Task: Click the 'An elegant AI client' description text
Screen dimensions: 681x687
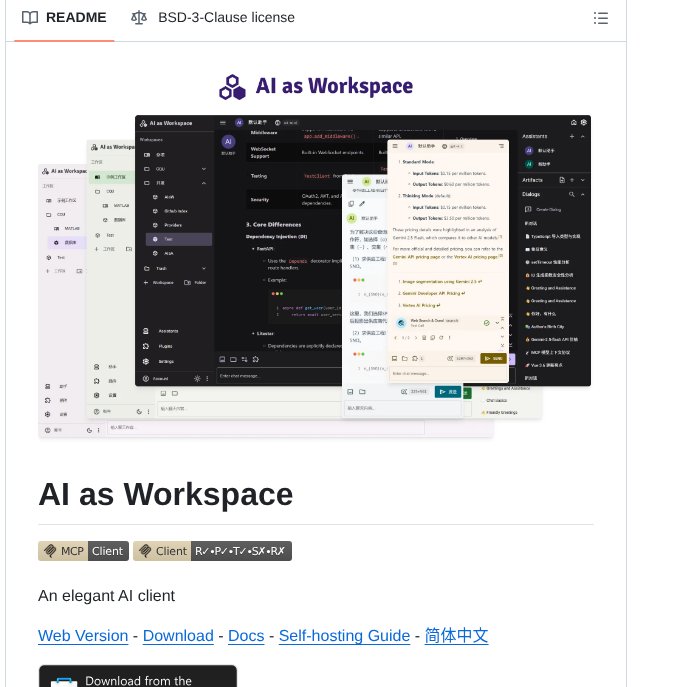Action: (x=106, y=595)
